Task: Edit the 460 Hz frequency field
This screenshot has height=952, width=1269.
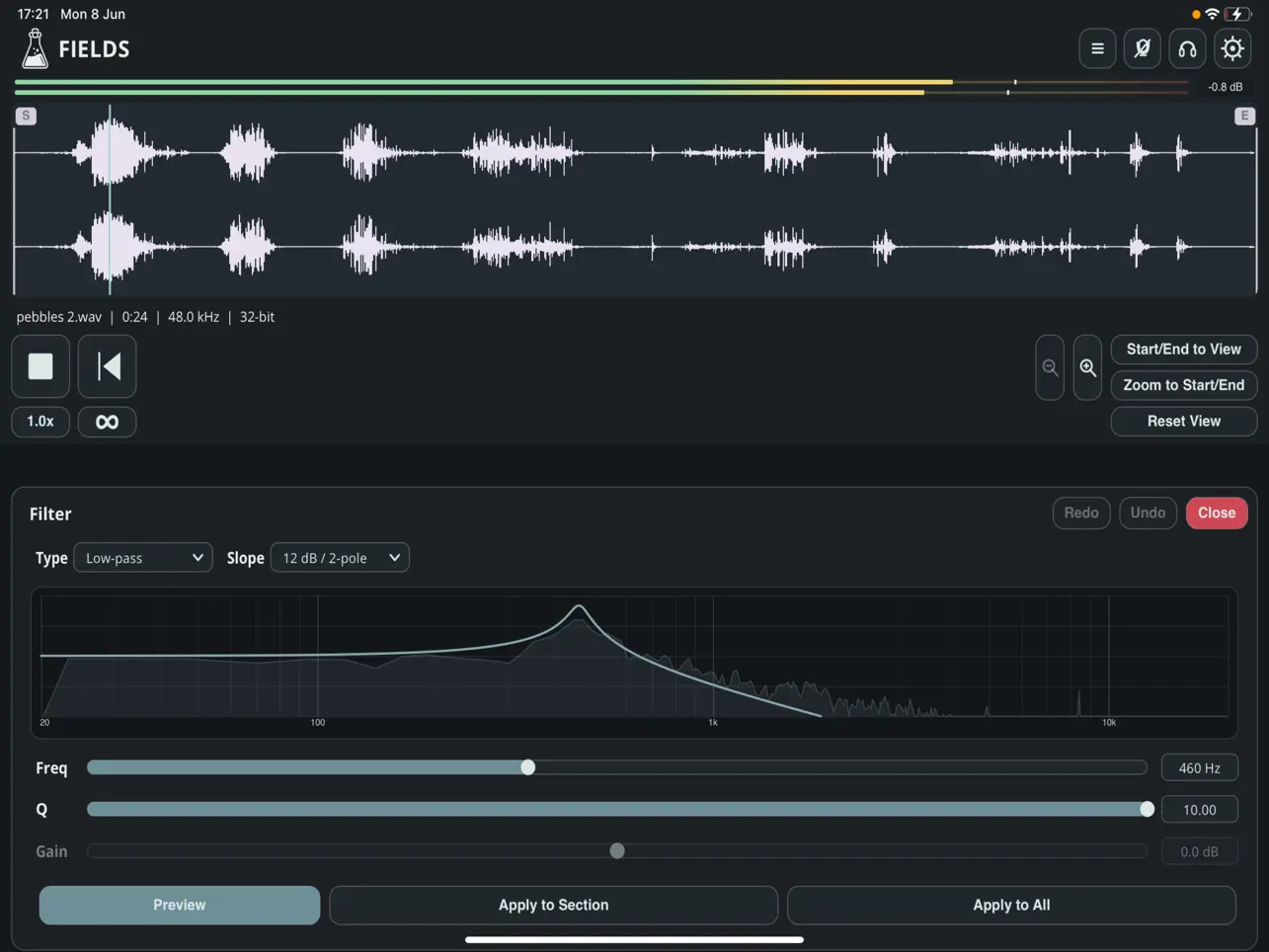Action: (x=1200, y=768)
